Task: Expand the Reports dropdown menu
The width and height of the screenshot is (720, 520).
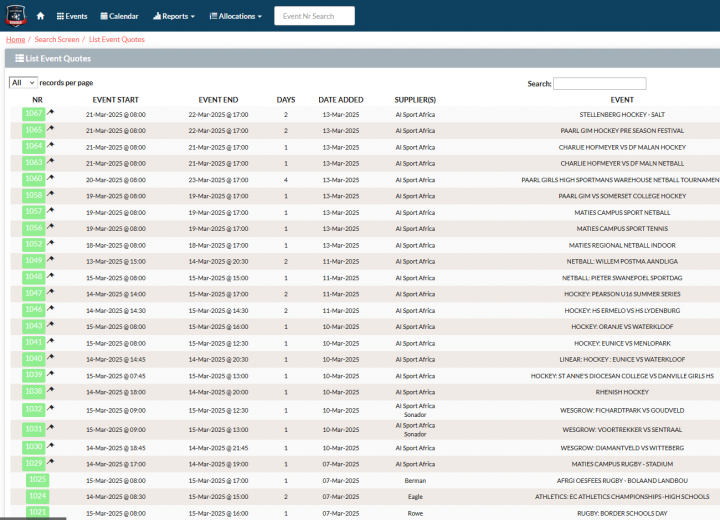Action: [x=174, y=16]
